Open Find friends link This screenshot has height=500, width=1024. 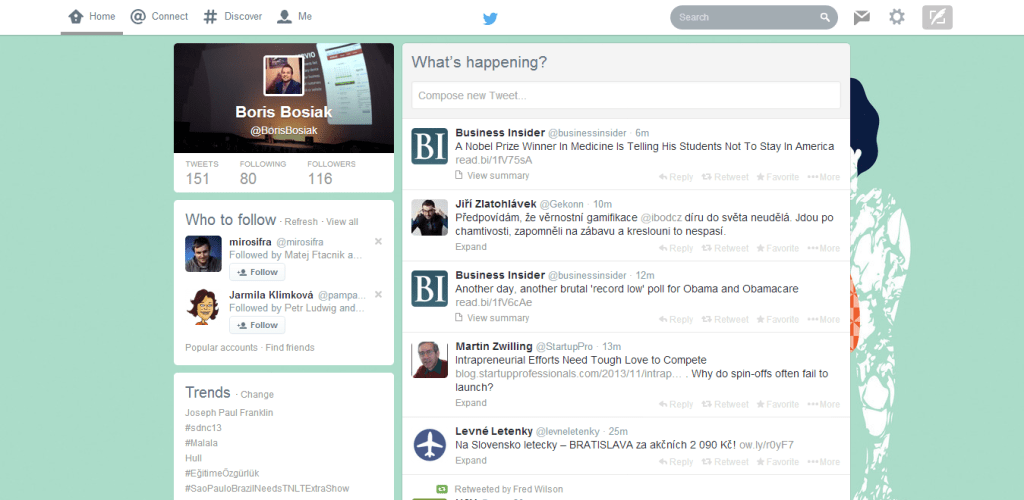click(290, 348)
